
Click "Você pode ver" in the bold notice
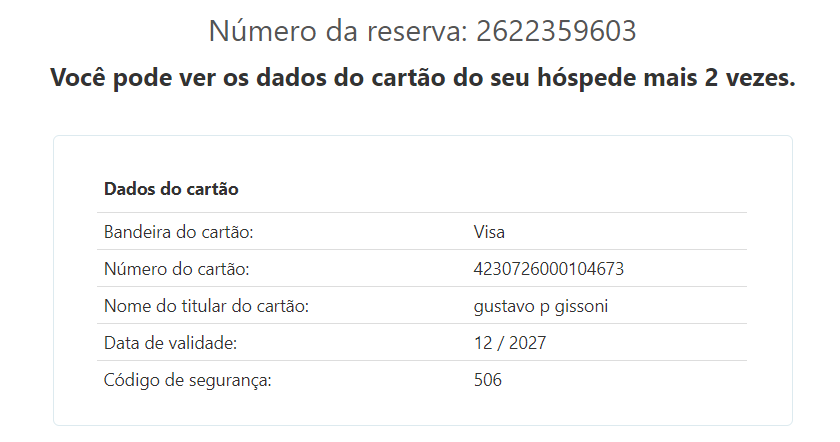coord(119,79)
